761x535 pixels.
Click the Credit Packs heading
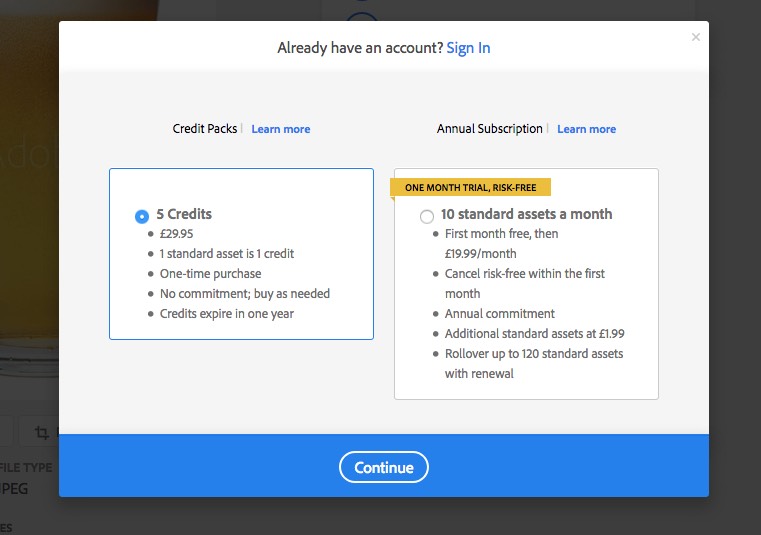coord(204,129)
